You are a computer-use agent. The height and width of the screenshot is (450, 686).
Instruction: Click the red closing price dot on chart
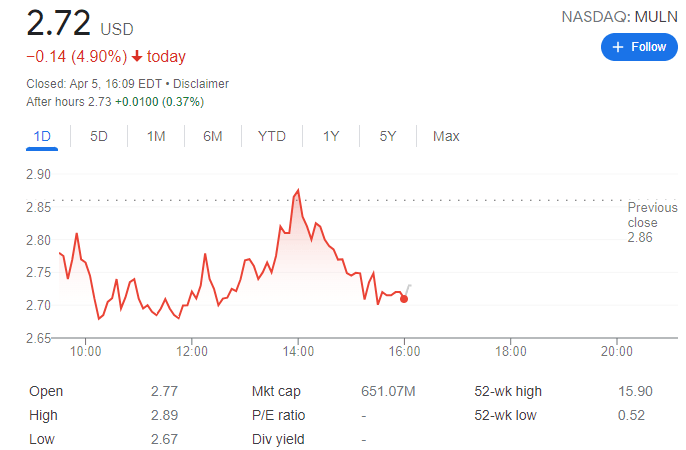click(x=404, y=299)
